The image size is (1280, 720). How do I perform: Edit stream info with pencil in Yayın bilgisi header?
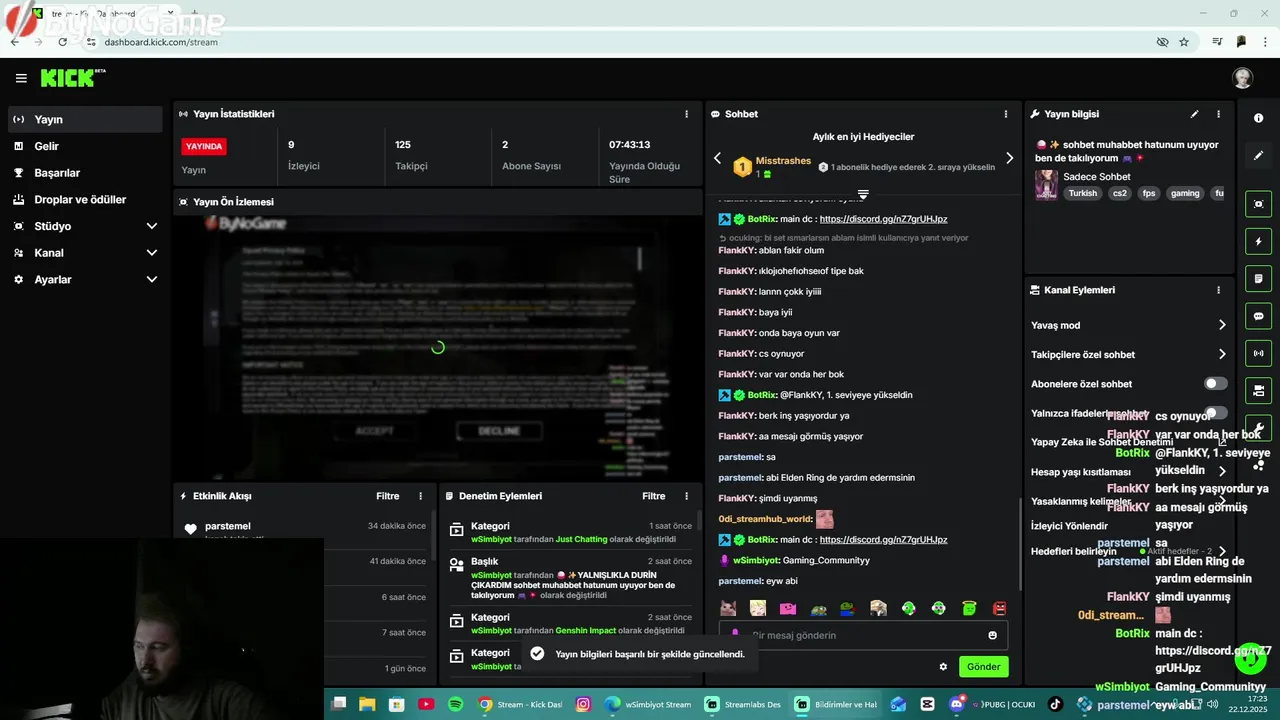click(1194, 114)
